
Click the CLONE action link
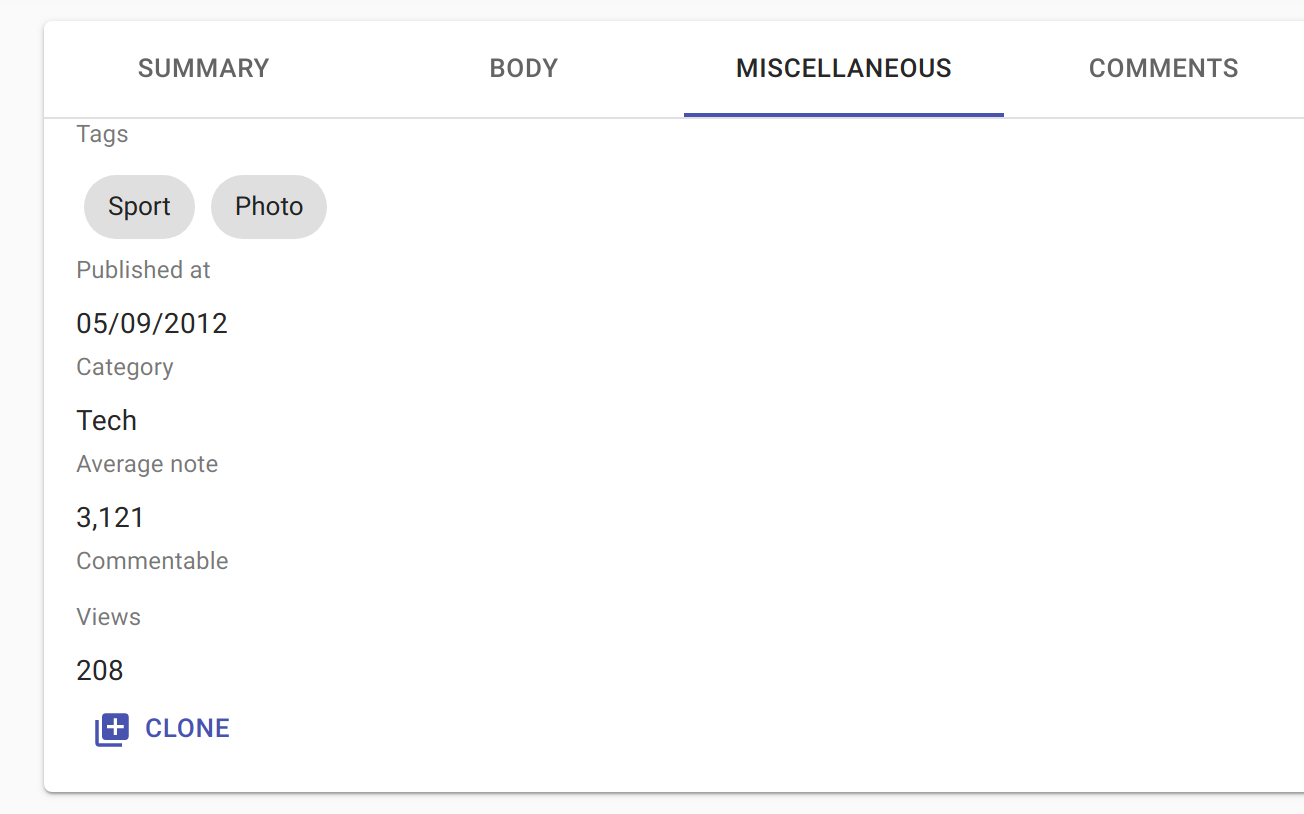pos(188,728)
